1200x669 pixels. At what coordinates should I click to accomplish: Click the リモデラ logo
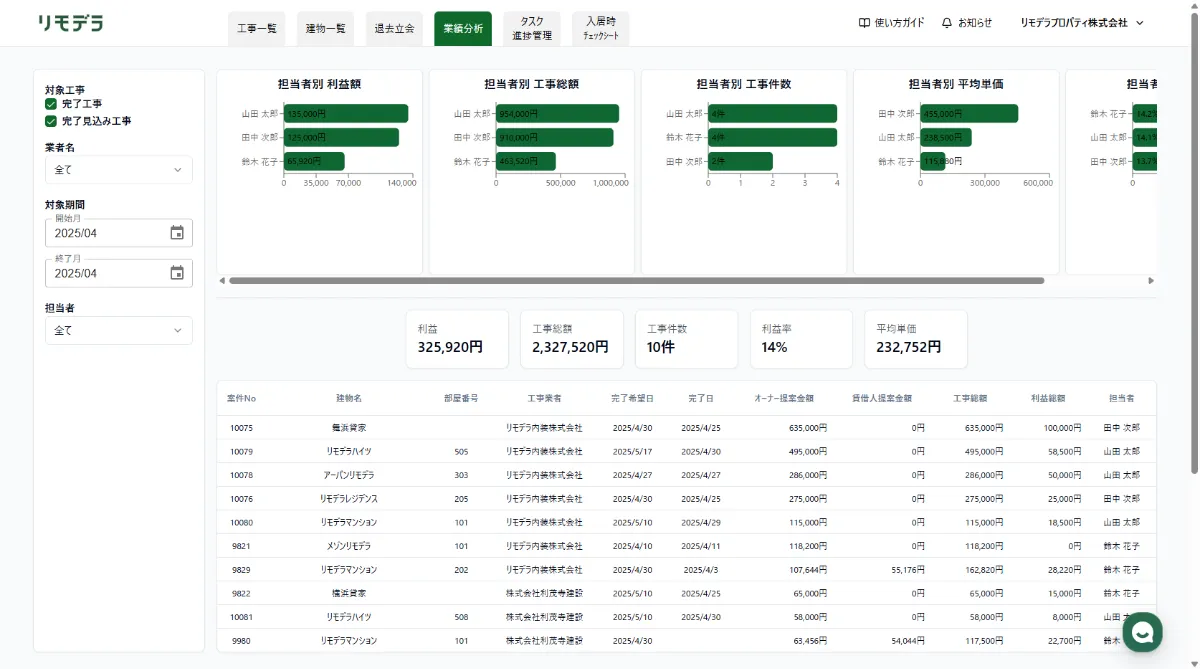click(x=70, y=22)
